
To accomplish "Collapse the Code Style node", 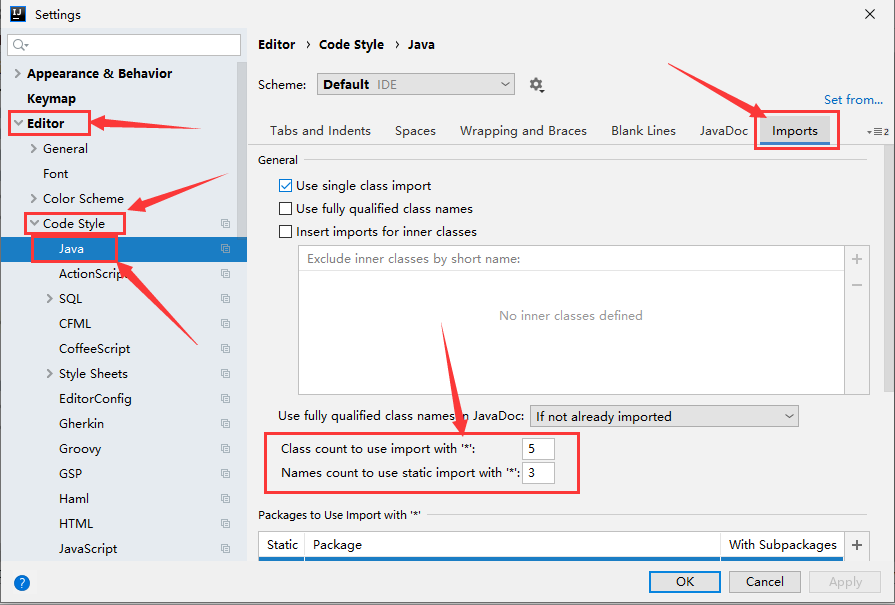I will click(x=34, y=224).
